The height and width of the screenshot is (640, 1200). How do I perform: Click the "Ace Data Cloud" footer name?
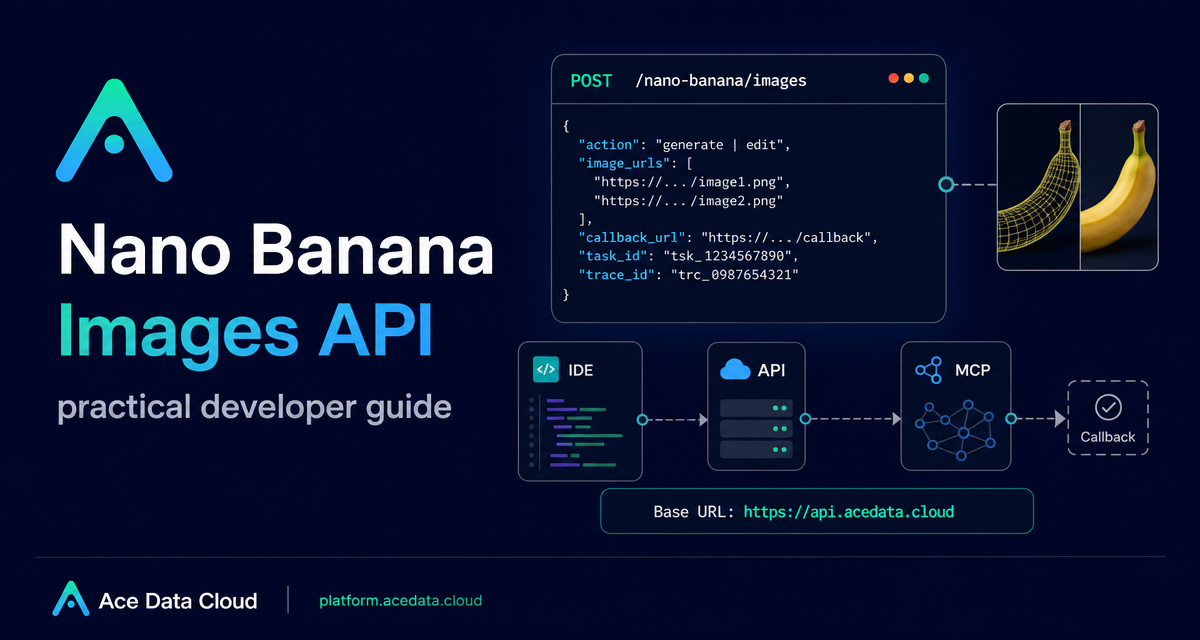point(178,600)
